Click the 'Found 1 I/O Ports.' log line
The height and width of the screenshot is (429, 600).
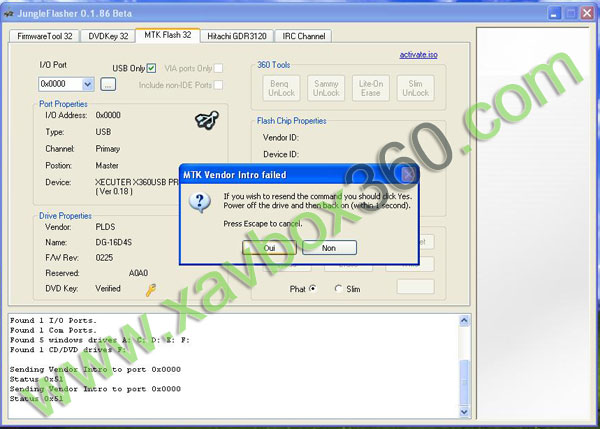point(53,320)
